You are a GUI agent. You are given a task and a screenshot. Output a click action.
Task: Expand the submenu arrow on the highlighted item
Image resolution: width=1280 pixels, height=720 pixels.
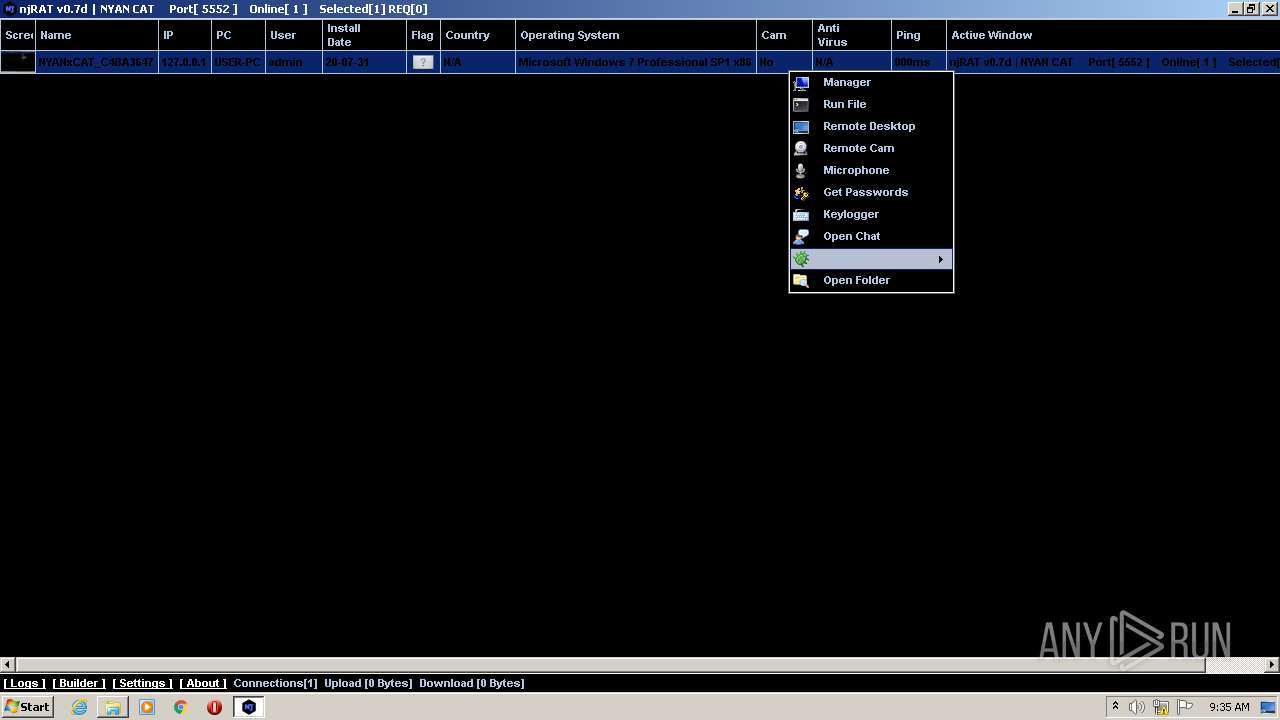940,260
